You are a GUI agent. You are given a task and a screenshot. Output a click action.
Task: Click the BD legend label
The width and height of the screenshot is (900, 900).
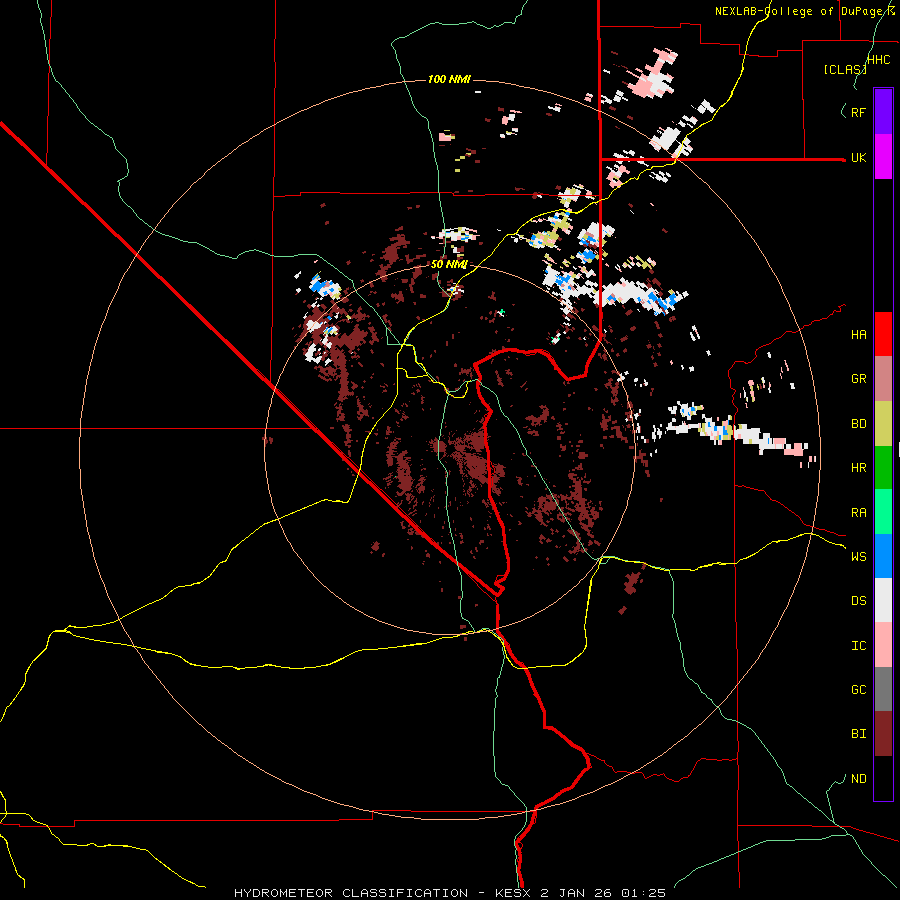pyautogui.click(x=858, y=424)
